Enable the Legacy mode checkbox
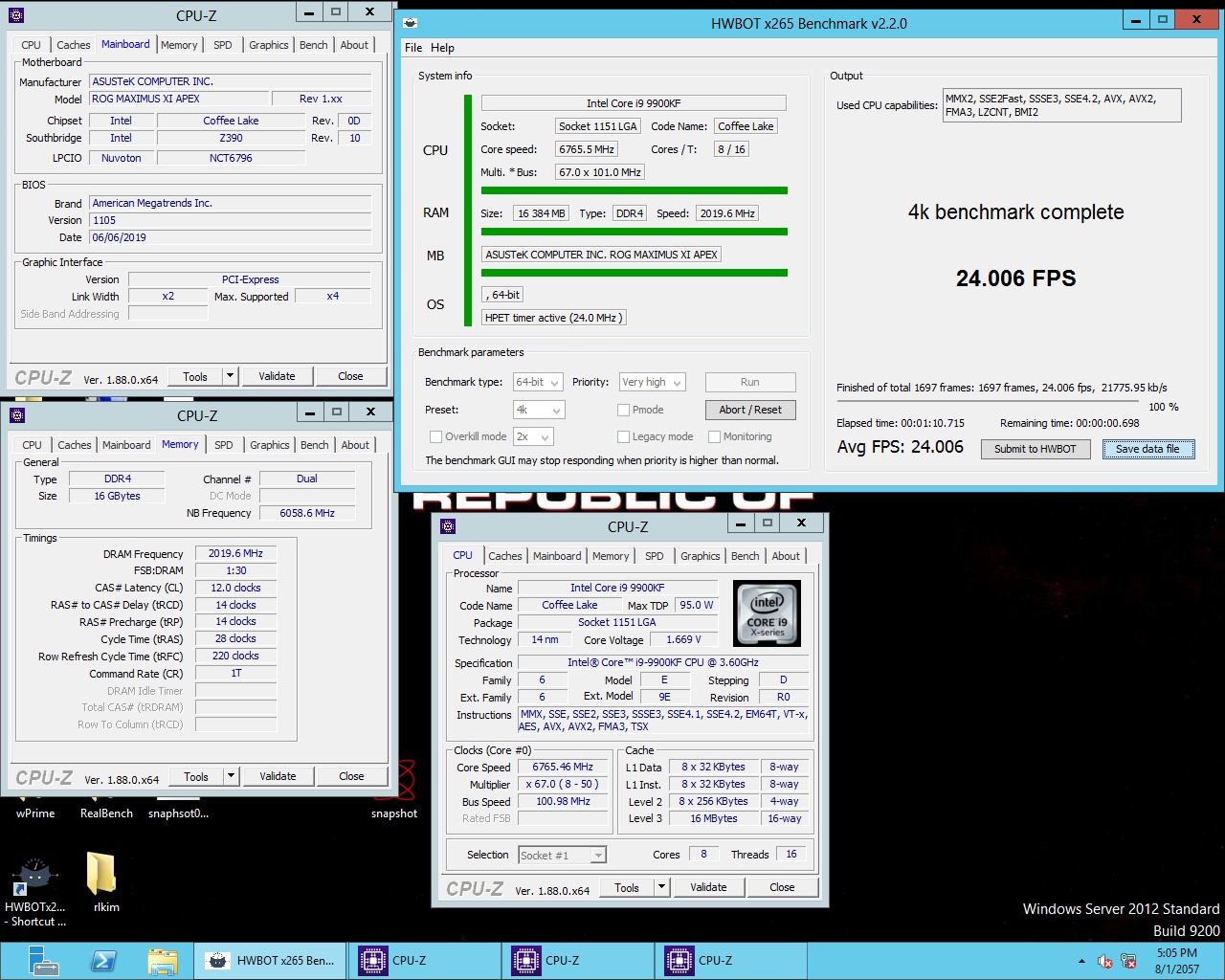Image resolution: width=1225 pixels, height=980 pixels. click(623, 436)
